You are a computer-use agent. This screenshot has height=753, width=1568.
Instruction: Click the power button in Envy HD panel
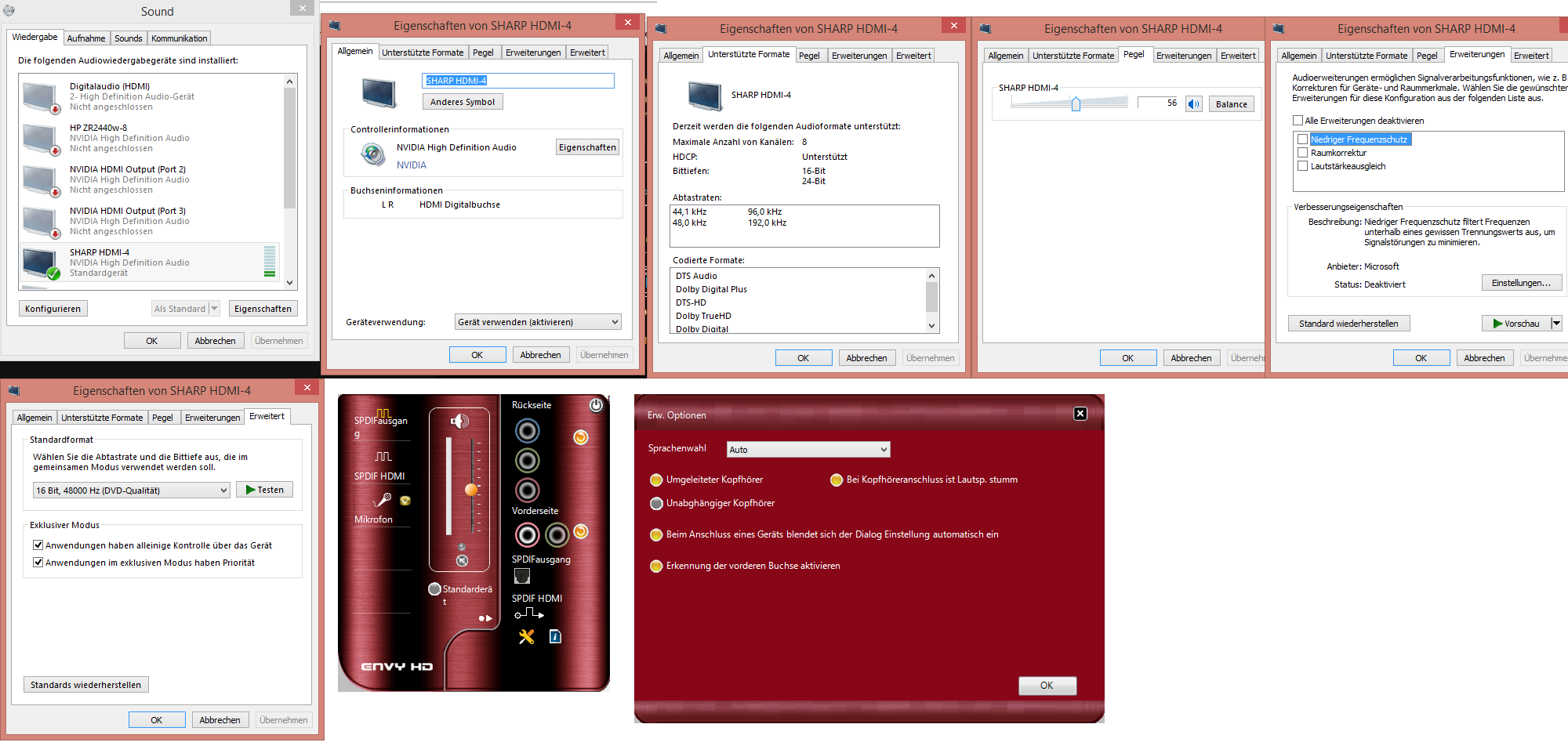pyautogui.click(x=596, y=405)
